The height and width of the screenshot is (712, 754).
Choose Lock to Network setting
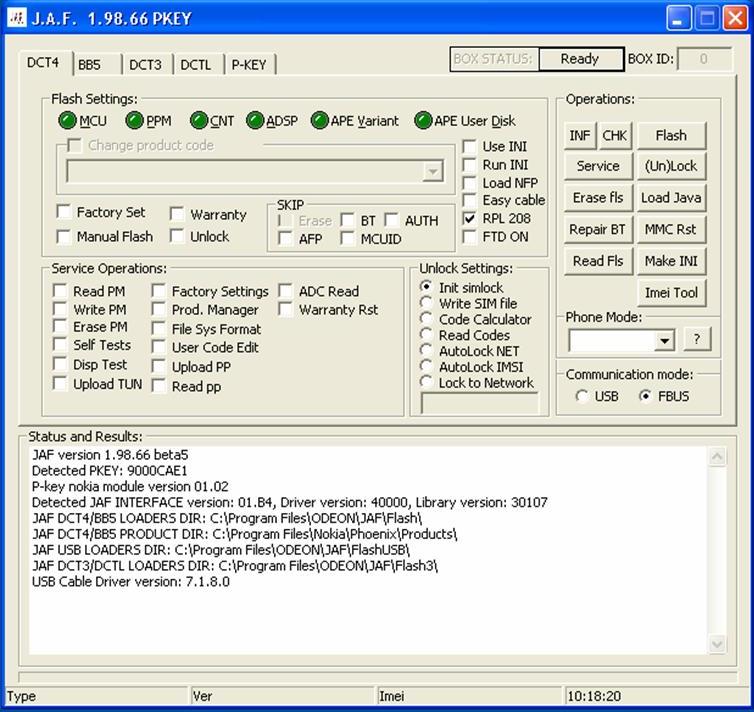tap(426, 382)
